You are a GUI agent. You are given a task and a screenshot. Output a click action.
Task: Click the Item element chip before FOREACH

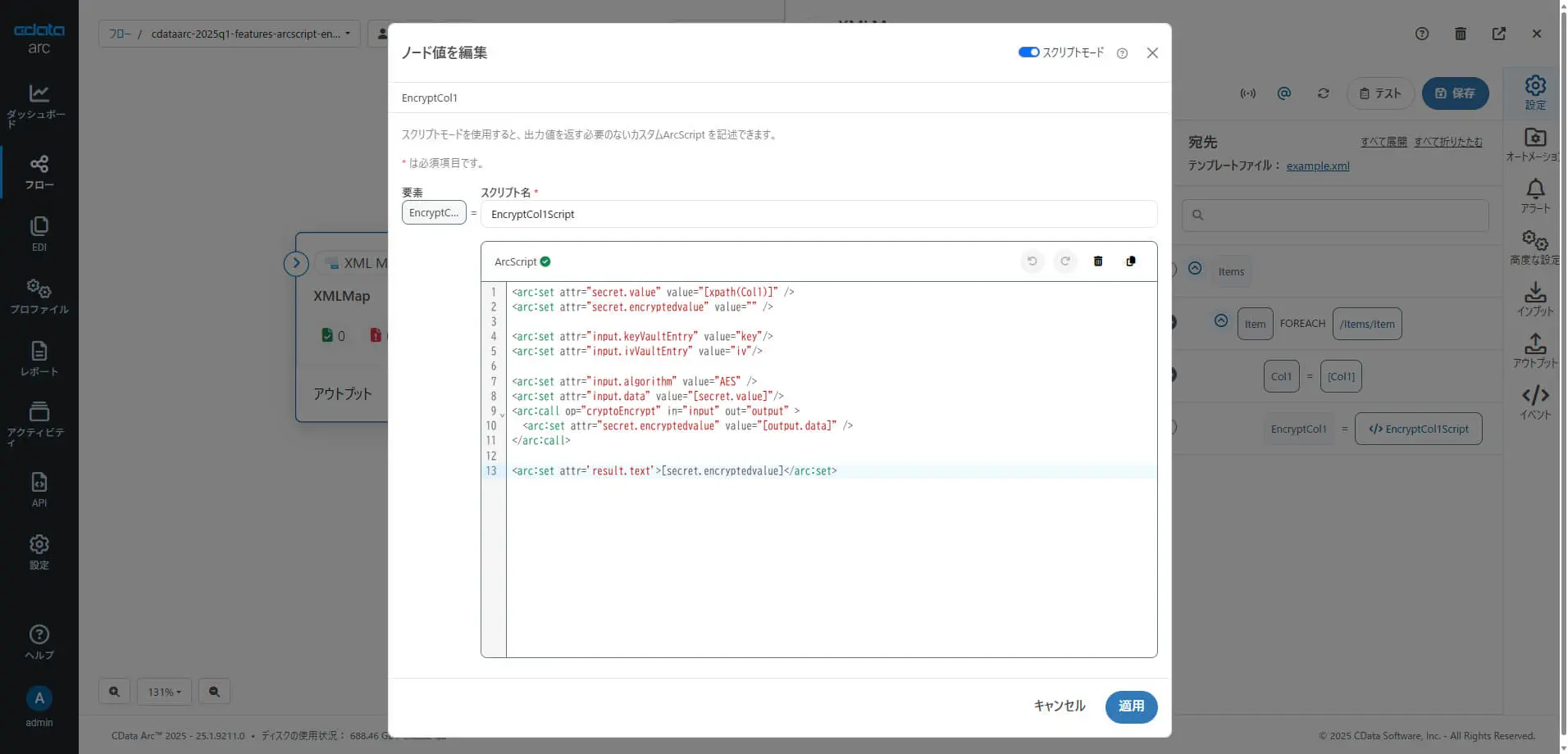(x=1255, y=324)
